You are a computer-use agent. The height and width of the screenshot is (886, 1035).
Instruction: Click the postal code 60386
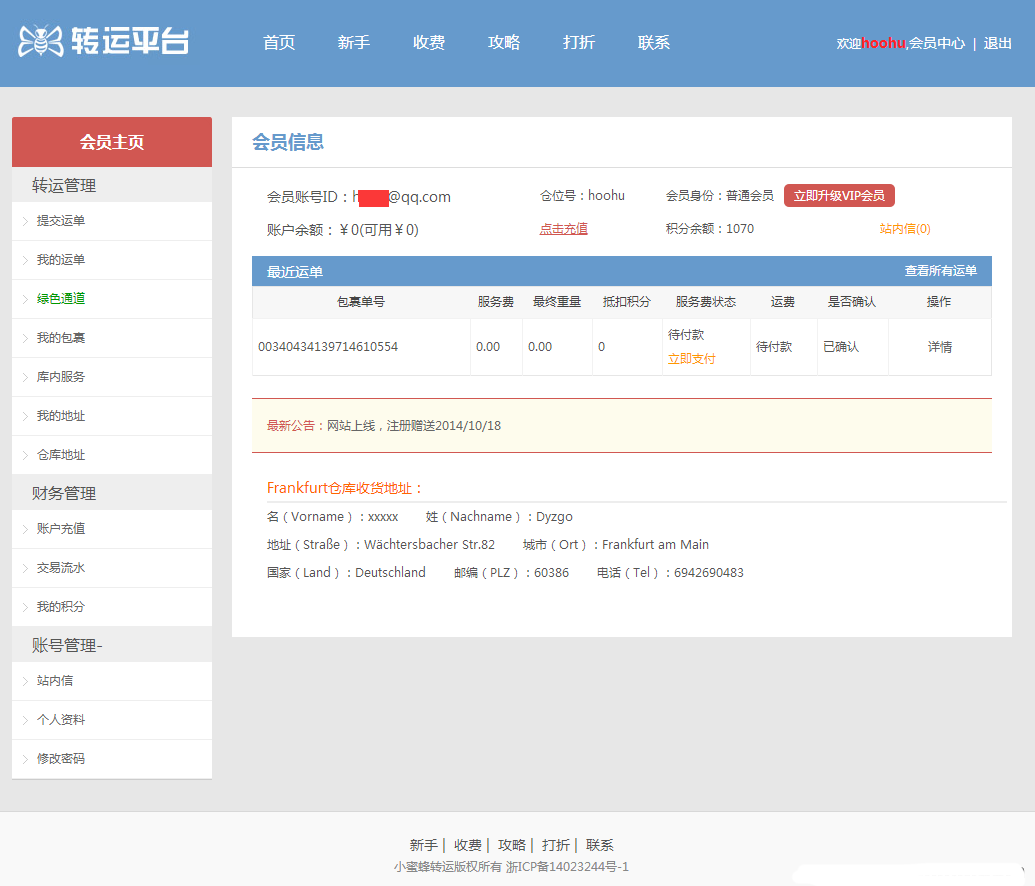551,572
